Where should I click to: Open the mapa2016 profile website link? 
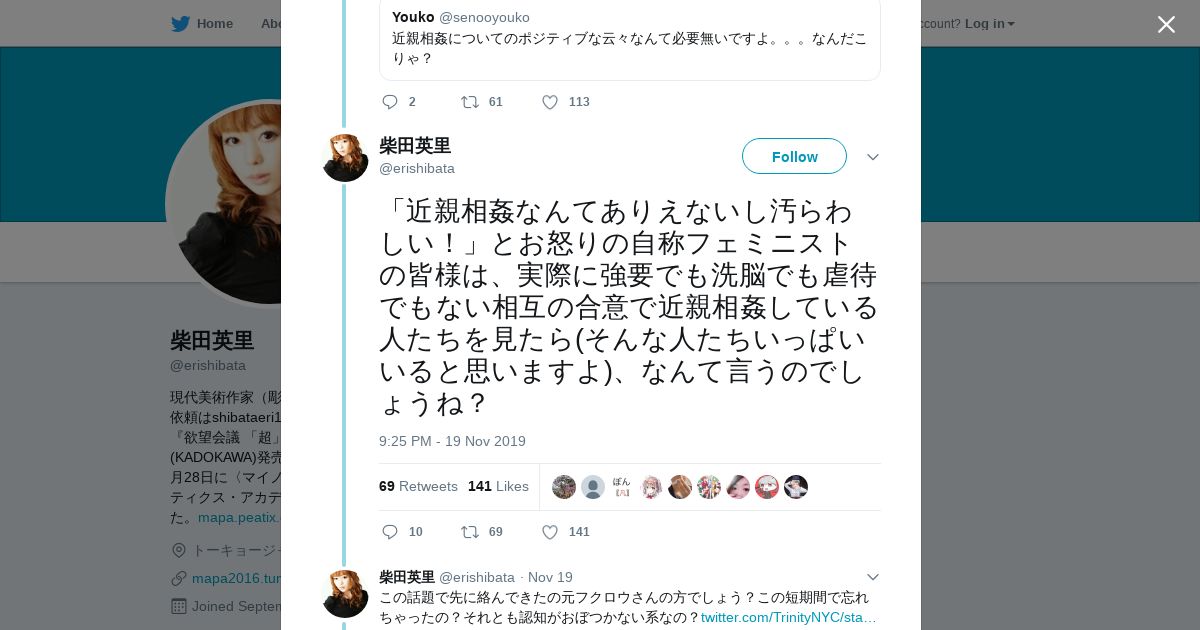click(236, 578)
